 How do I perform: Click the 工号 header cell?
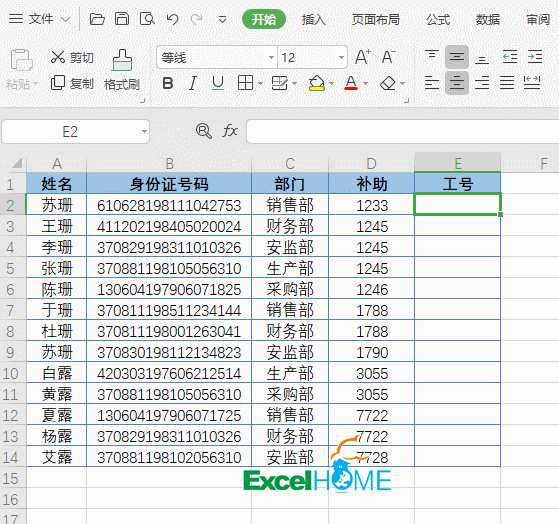click(x=457, y=184)
